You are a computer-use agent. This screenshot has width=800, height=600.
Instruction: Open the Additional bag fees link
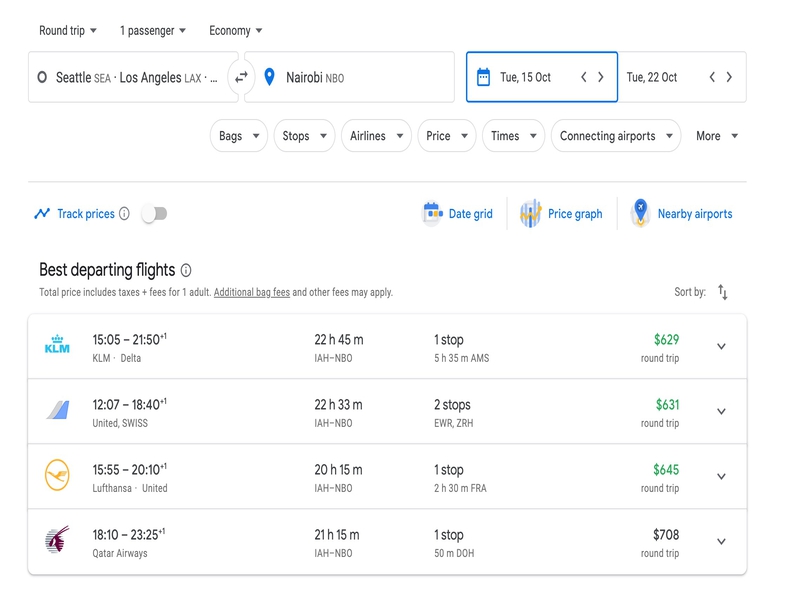tap(252, 292)
